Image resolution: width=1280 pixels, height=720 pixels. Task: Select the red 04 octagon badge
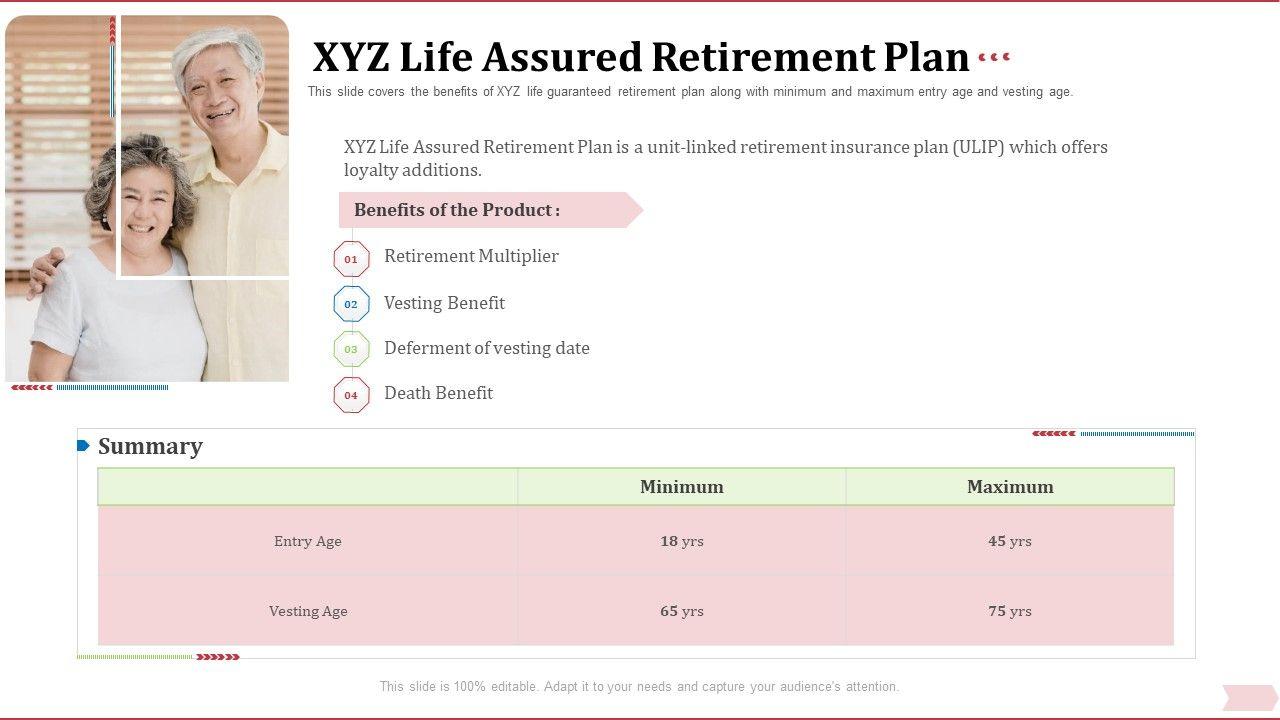coord(351,395)
